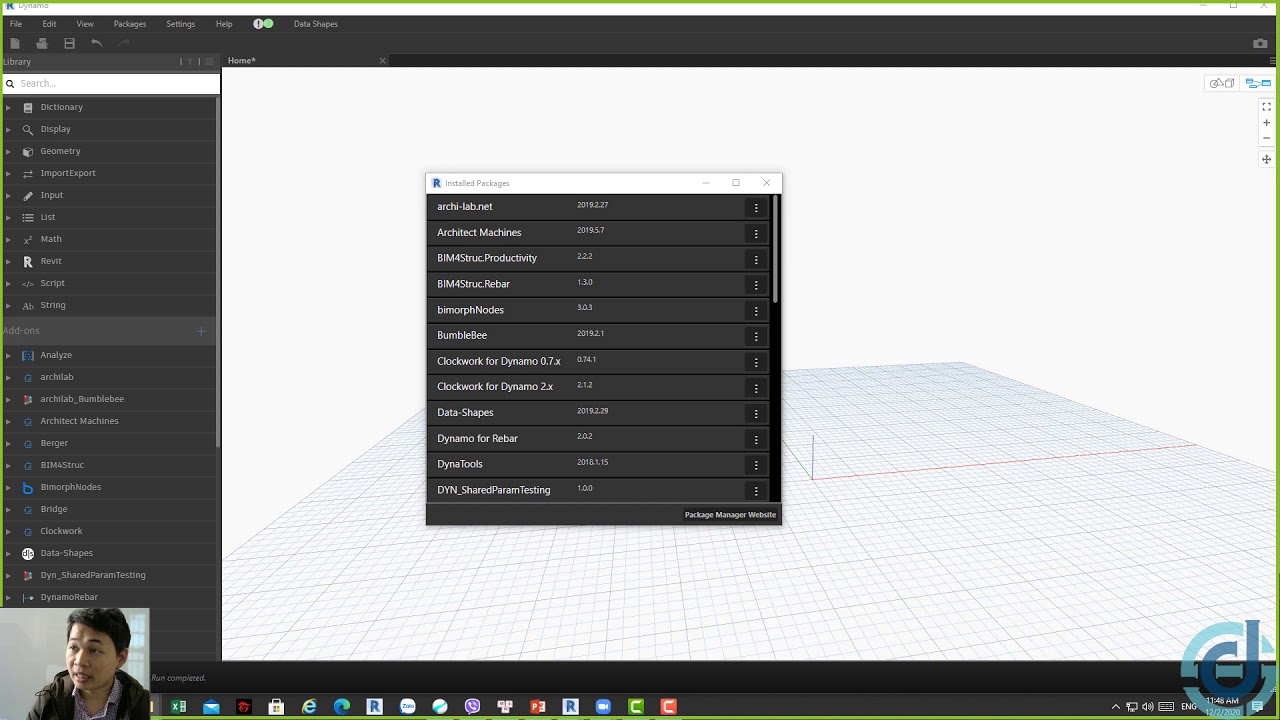The width and height of the screenshot is (1280, 720).
Task: Switch to 3D geometry background preview
Action: (1222, 83)
